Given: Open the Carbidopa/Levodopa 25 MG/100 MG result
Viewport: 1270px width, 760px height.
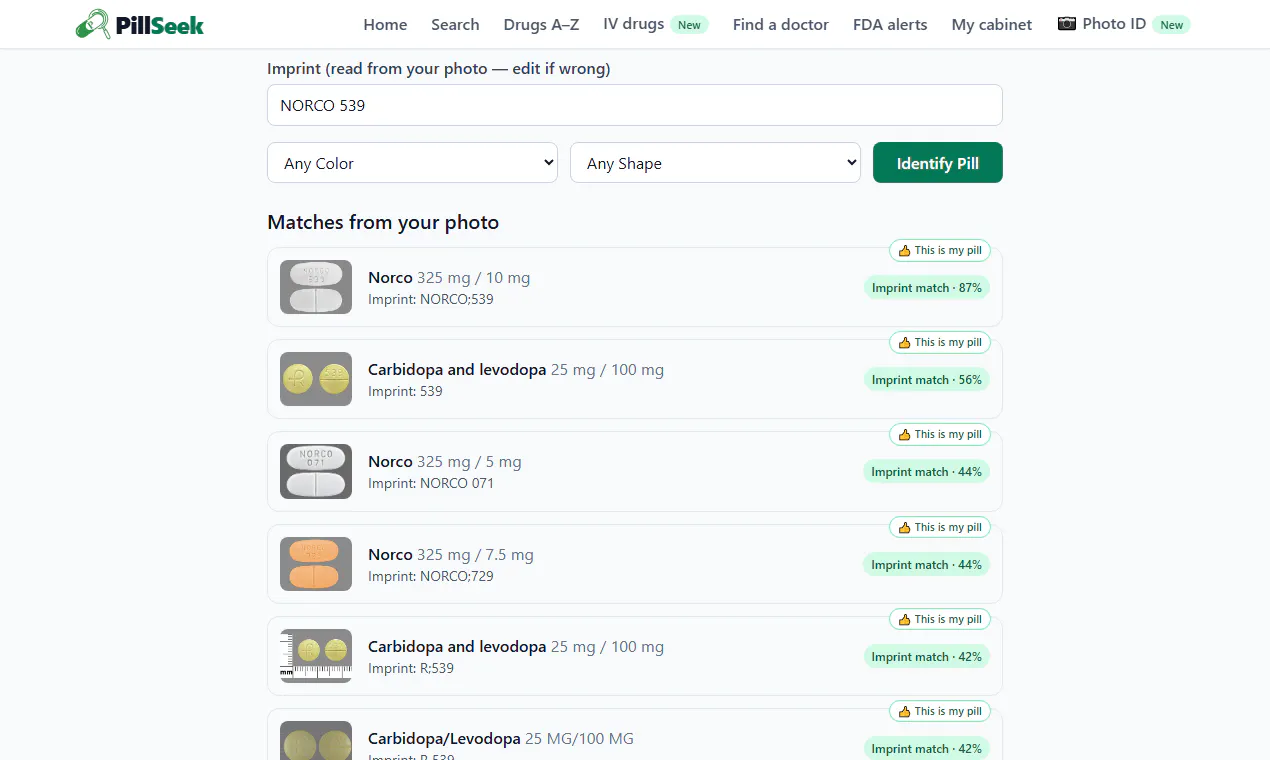Looking at the screenshot, I should pos(635,734).
